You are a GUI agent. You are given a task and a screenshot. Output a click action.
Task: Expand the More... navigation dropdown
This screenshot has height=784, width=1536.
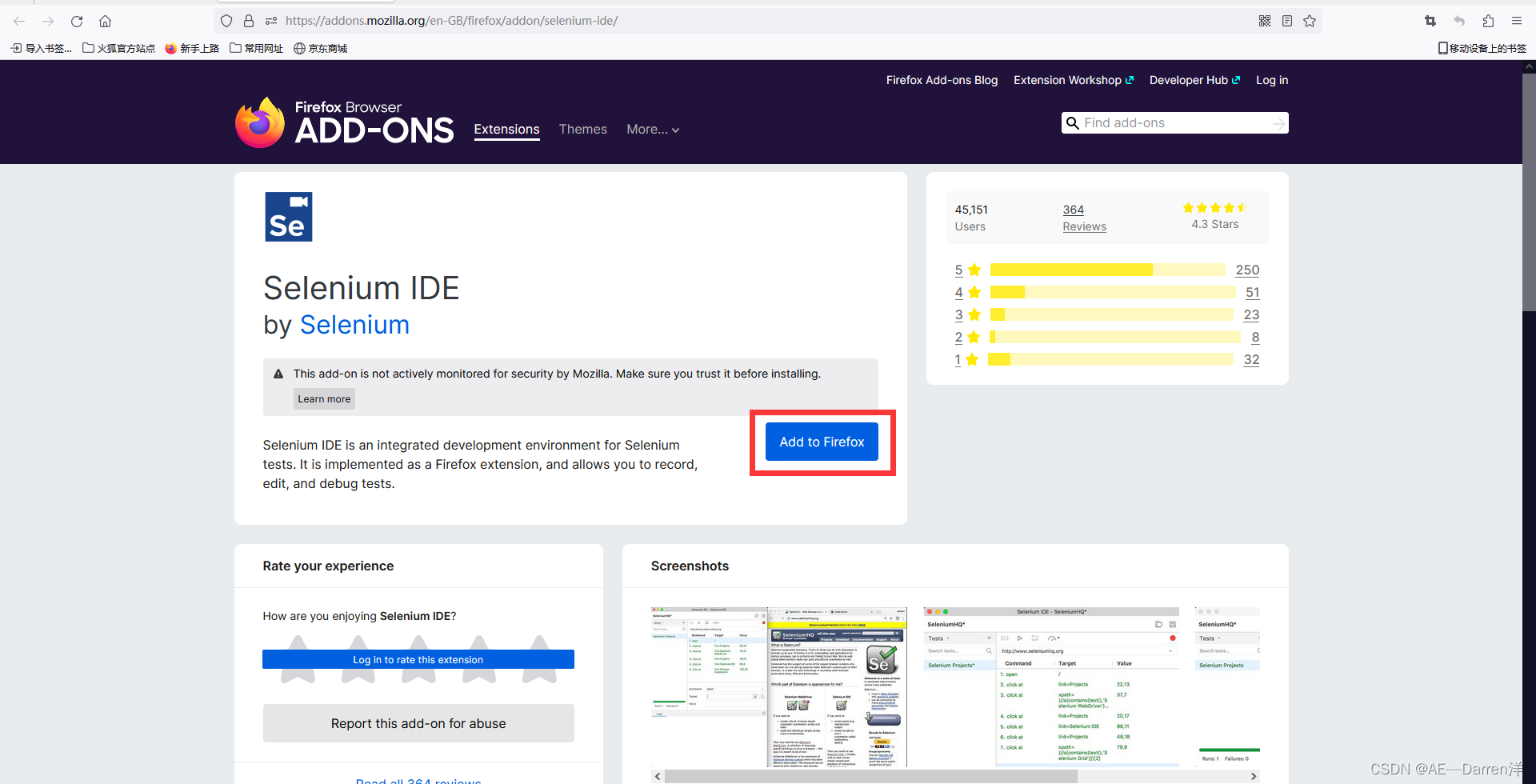(x=653, y=129)
